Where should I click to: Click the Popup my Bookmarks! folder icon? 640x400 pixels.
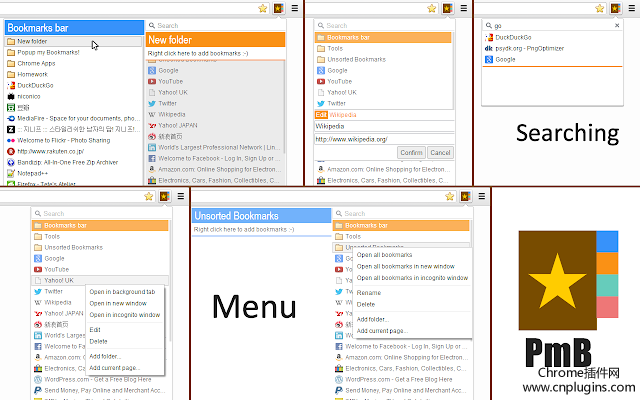pos(11,52)
